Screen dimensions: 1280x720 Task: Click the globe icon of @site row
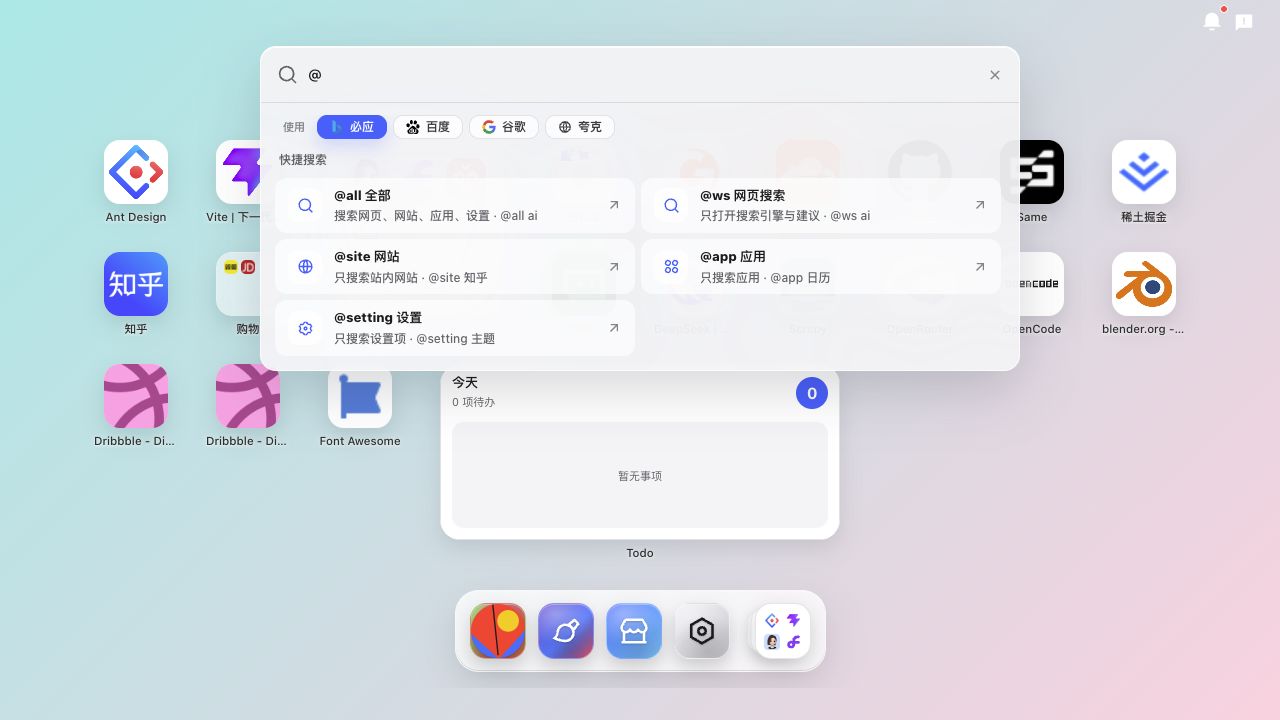click(306, 267)
